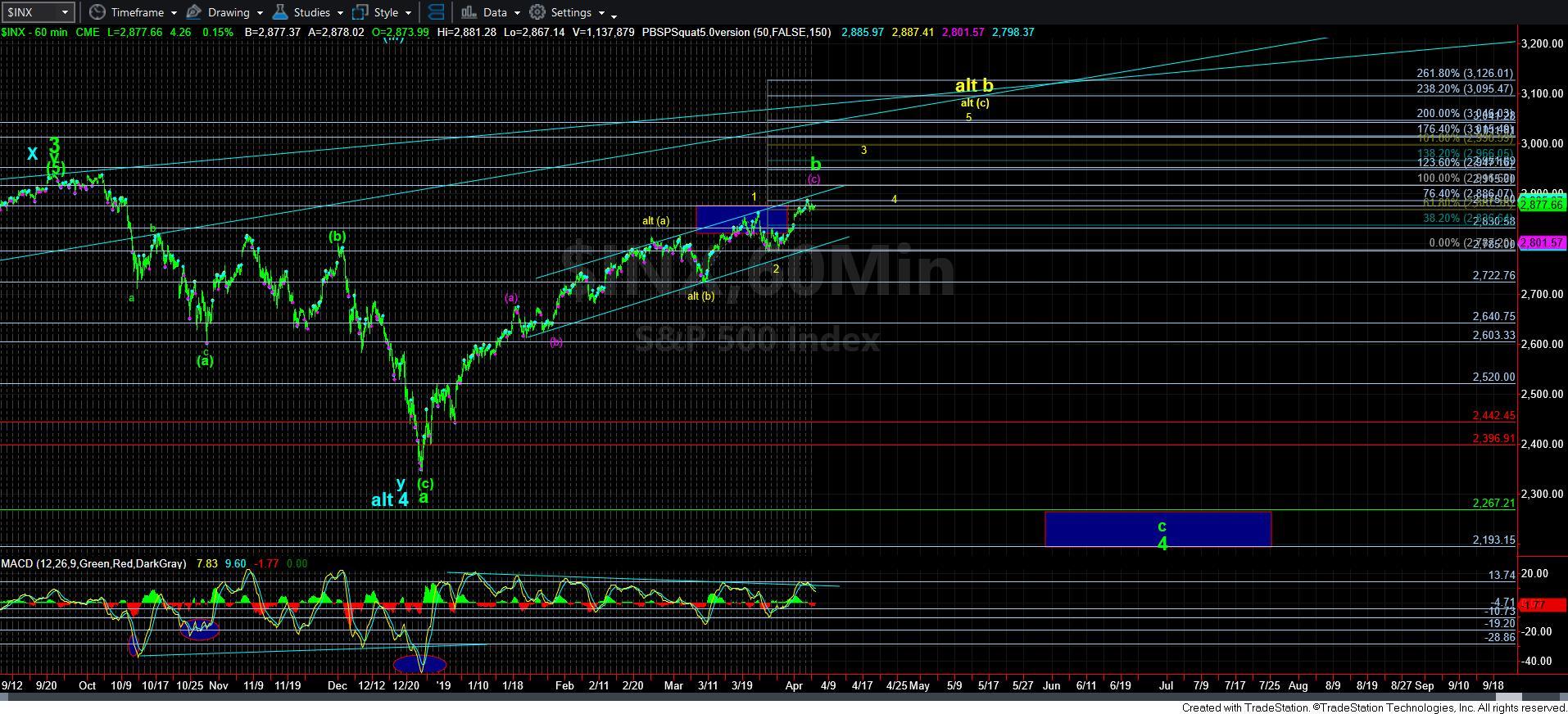Click the red 2,442.45 price level label
The width and height of the screenshot is (1568, 714).
click(x=1493, y=416)
